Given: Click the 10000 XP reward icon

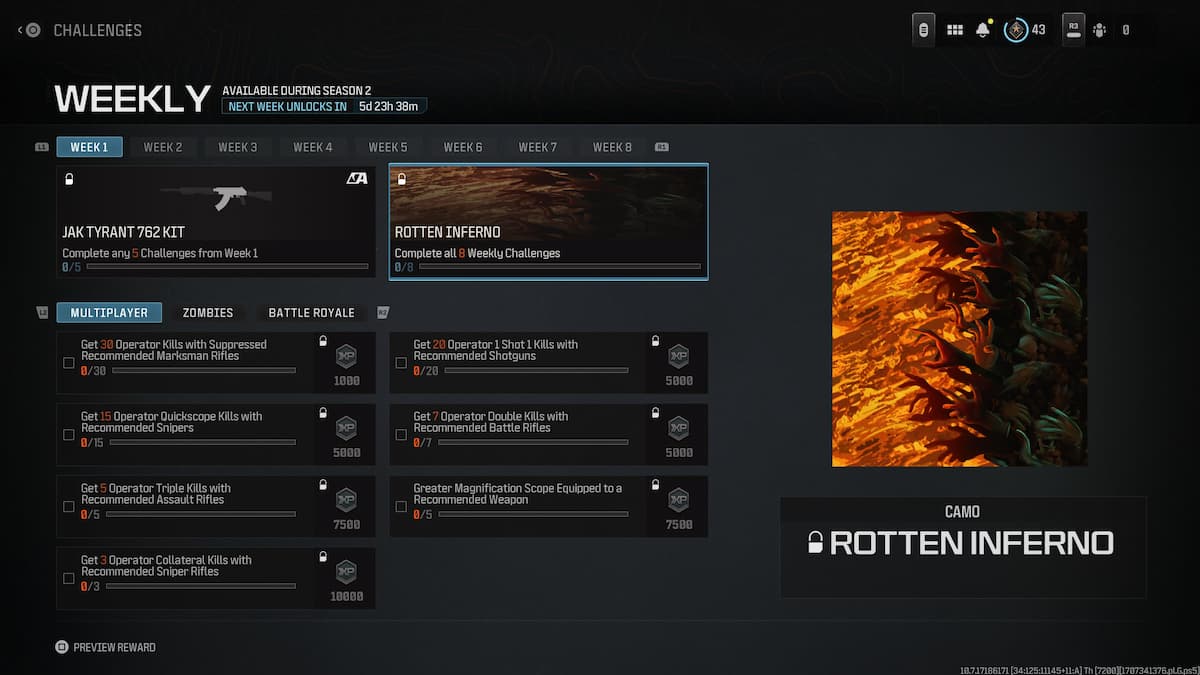Looking at the screenshot, I should 346,572.
